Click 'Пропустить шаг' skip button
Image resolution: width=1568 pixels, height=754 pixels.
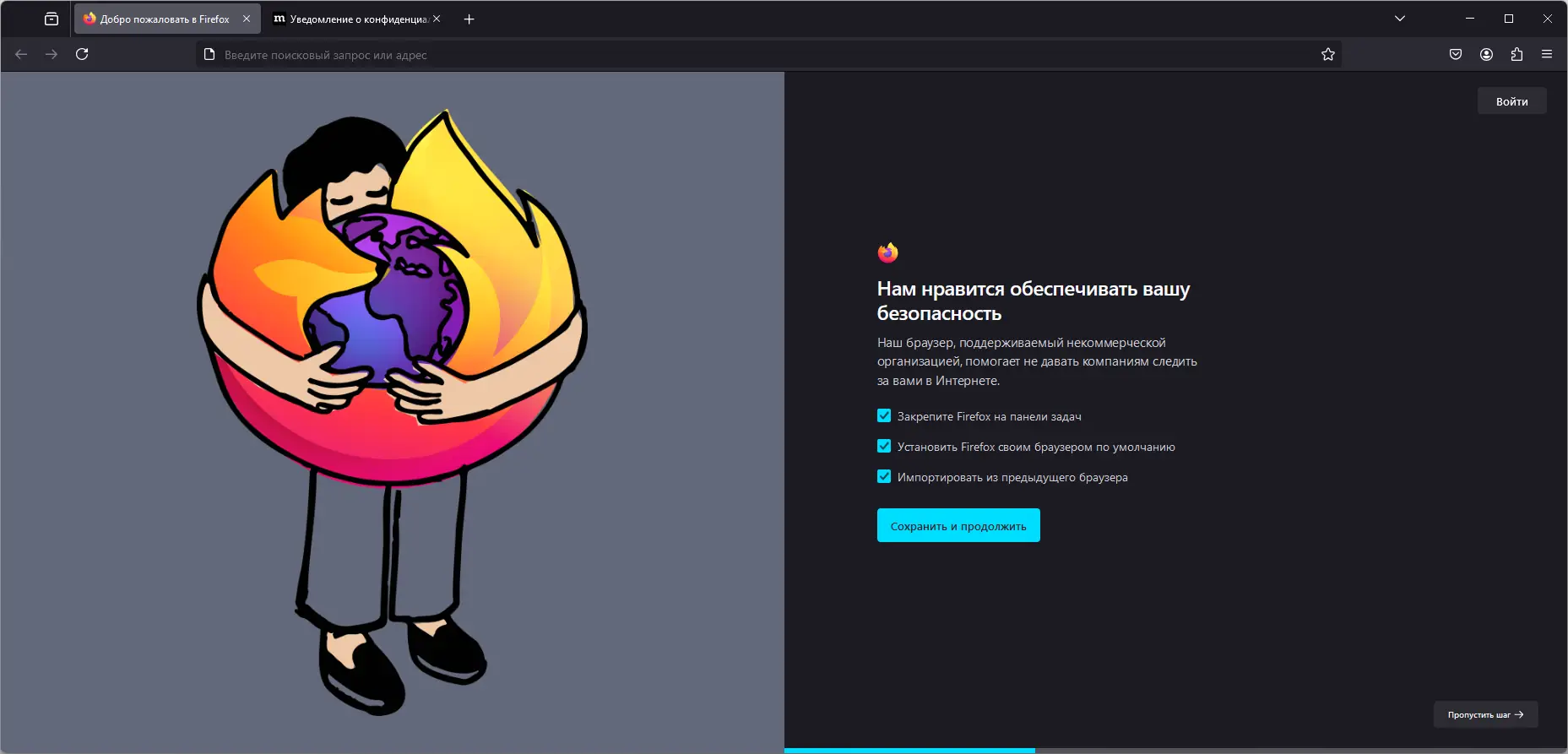point(1485,714)
